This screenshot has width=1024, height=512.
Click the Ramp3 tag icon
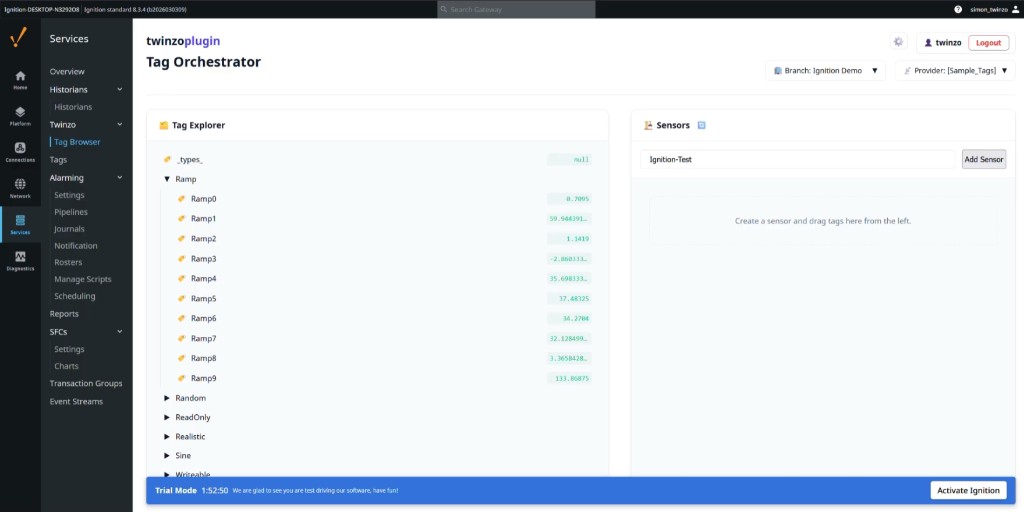pos(182,259)
